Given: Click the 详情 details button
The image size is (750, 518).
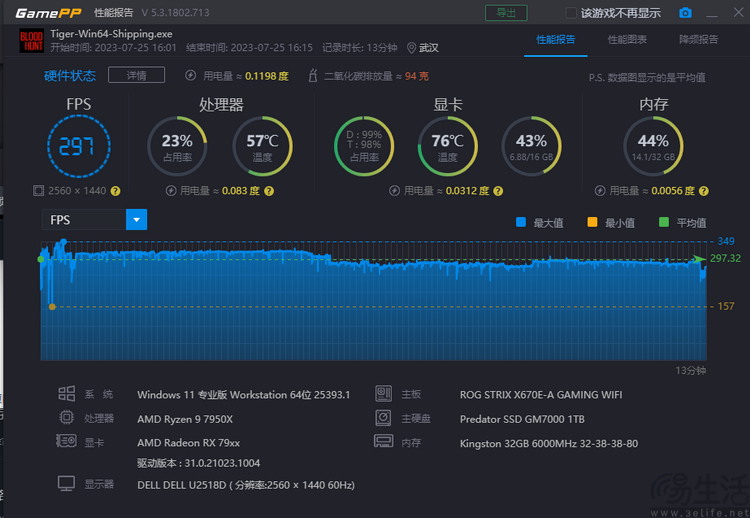Looking at the screenshot, I should 136,75.
